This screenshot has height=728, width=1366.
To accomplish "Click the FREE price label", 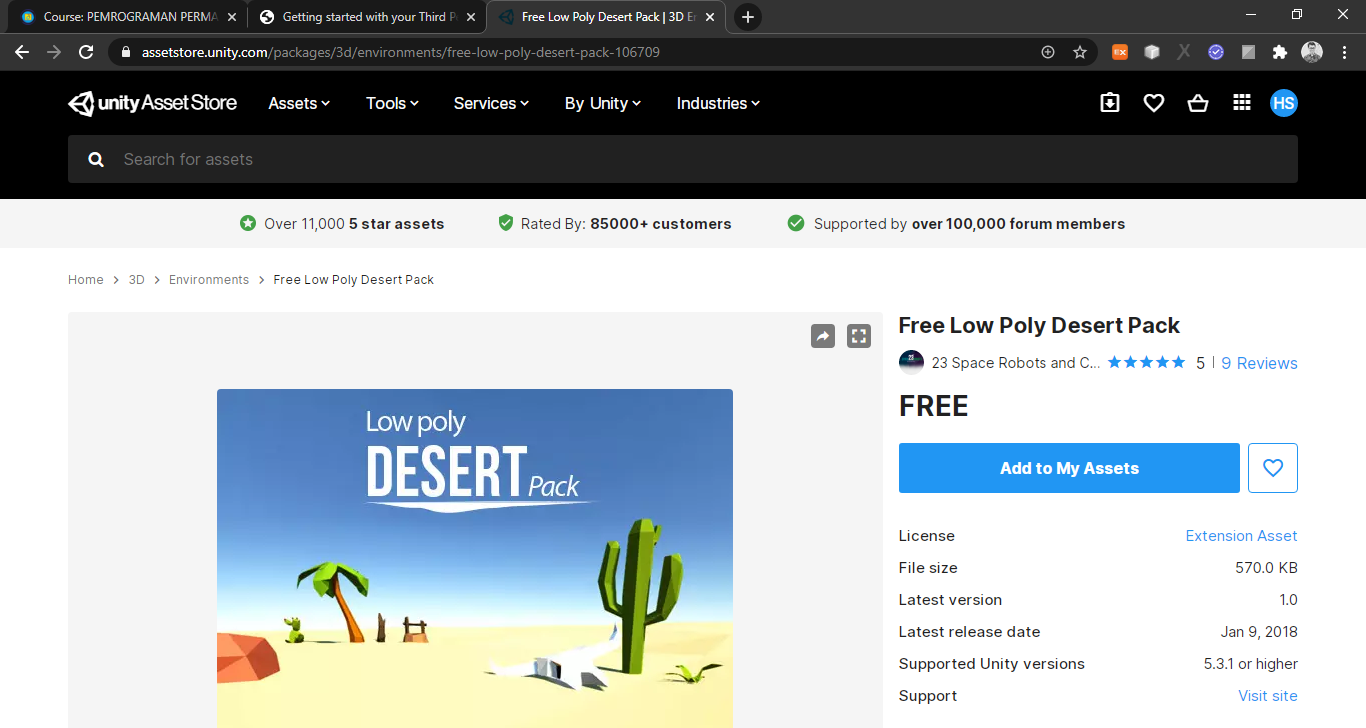I will [934, 406].
